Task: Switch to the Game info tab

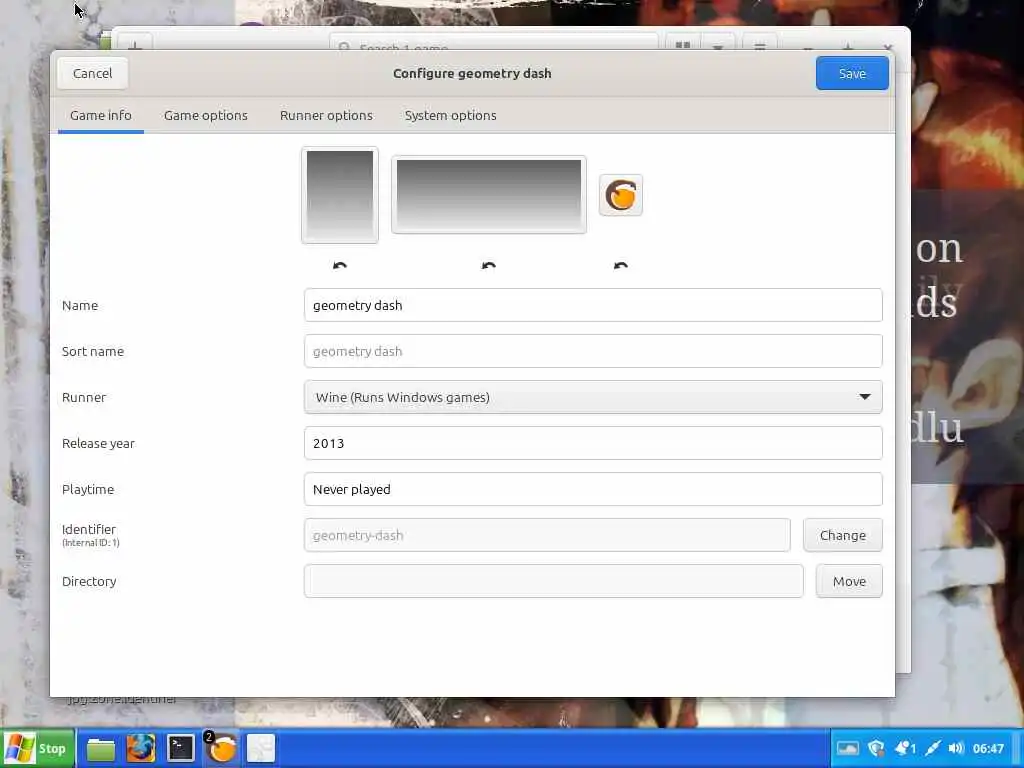Action: 101,116
